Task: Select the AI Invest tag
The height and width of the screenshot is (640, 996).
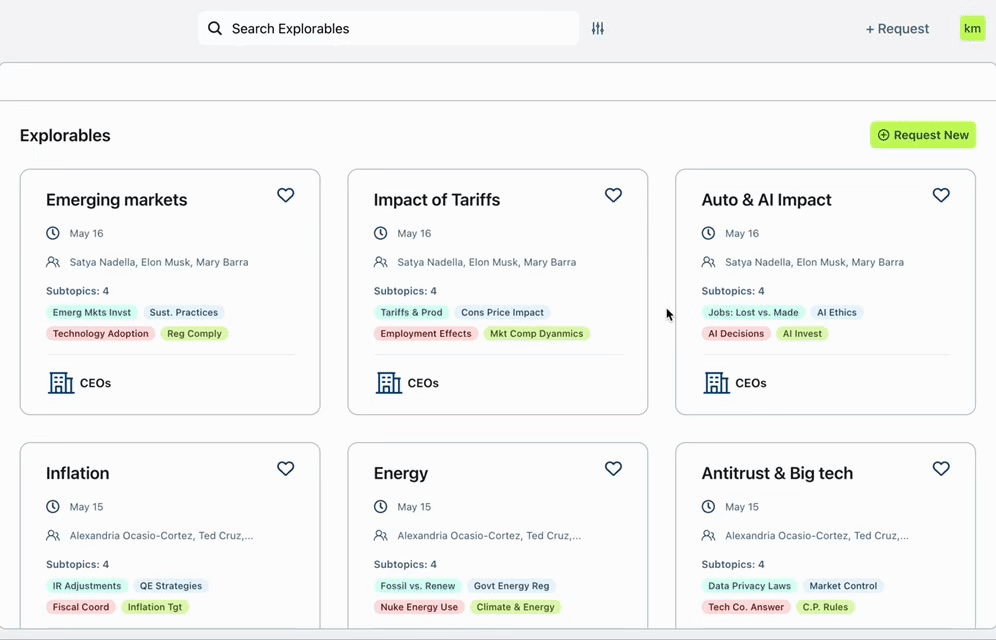Action: [802, 333]
